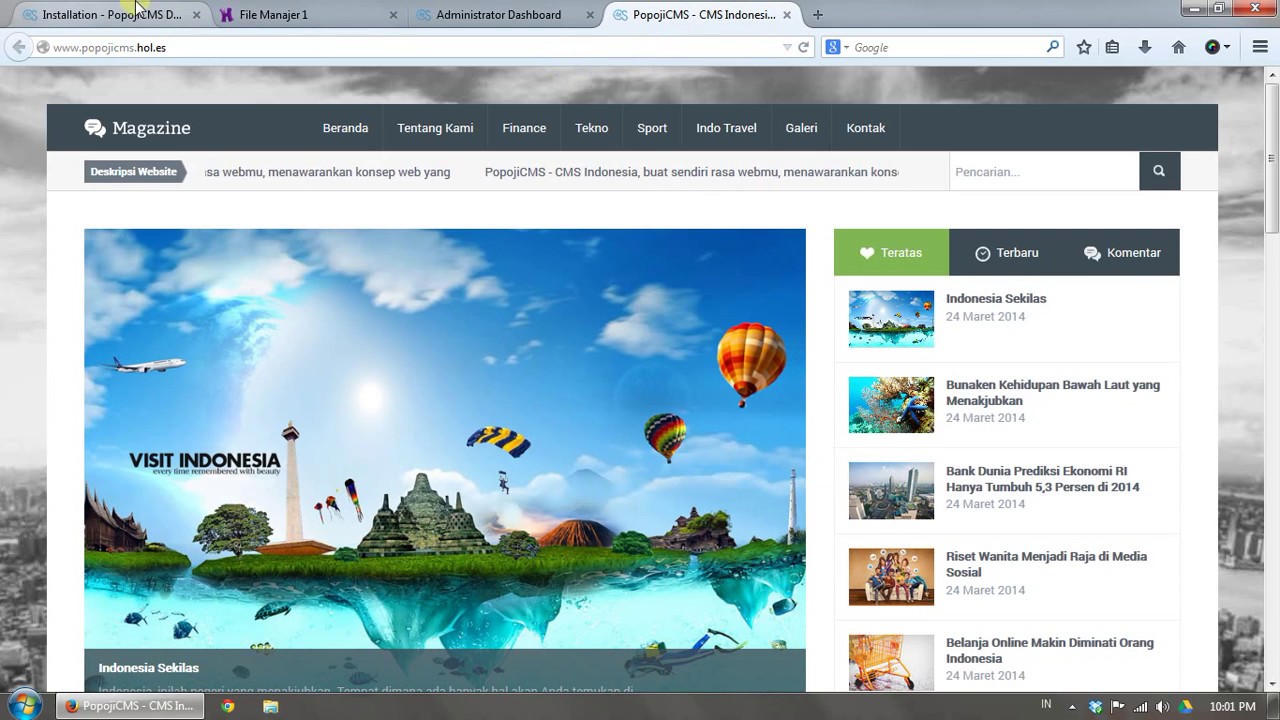Close the File Manajer 1 tab

tap(393, 15)
